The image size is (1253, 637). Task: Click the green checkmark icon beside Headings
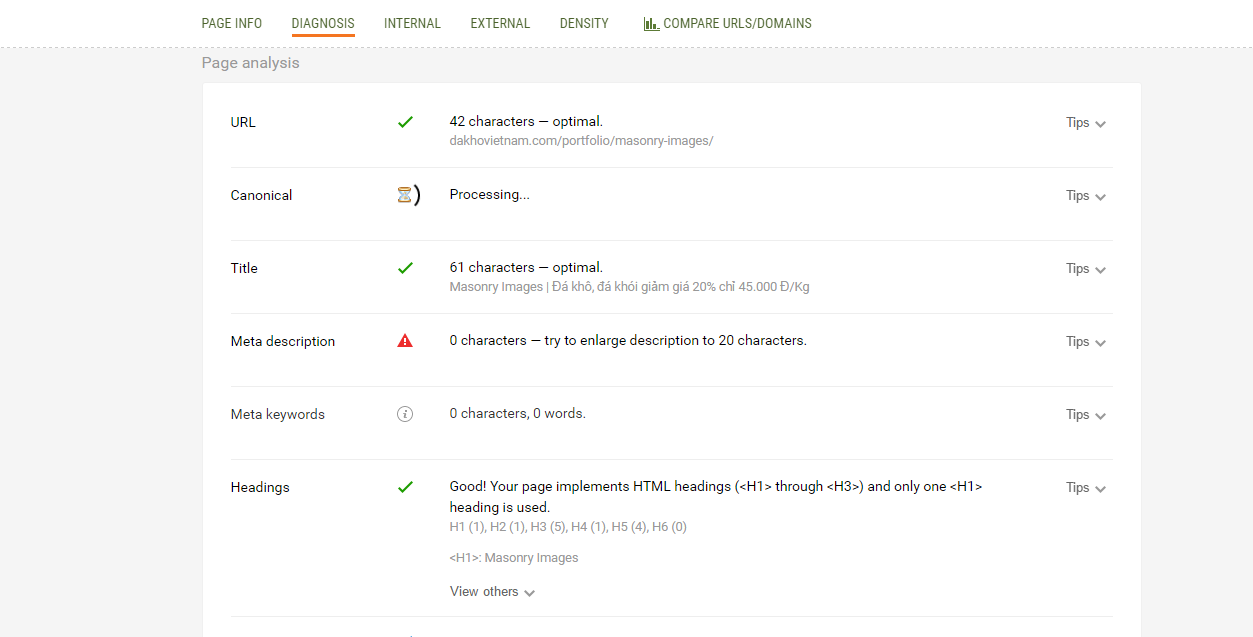405,487
